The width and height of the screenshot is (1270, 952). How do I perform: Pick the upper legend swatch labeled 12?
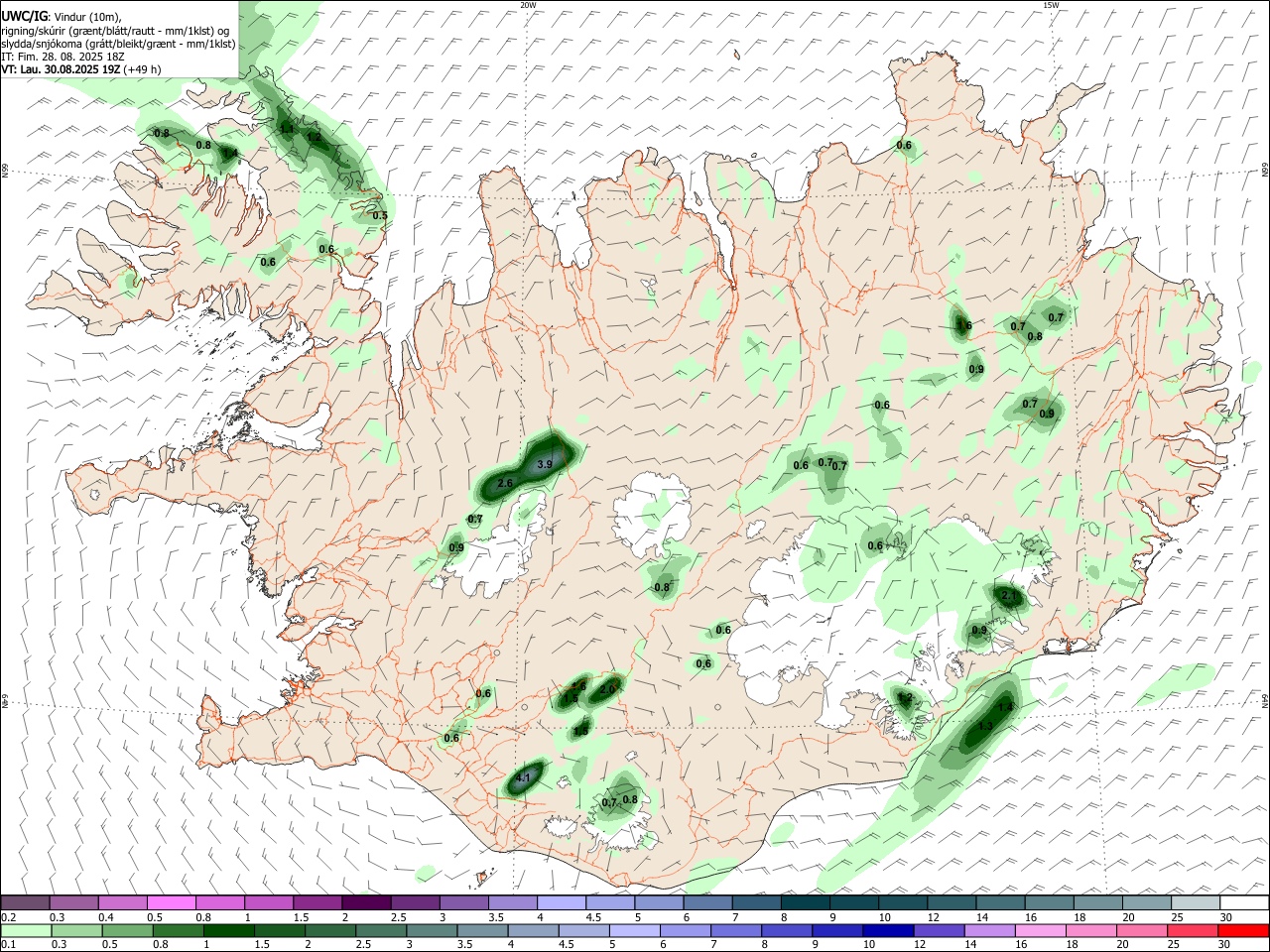coord(951,902)
